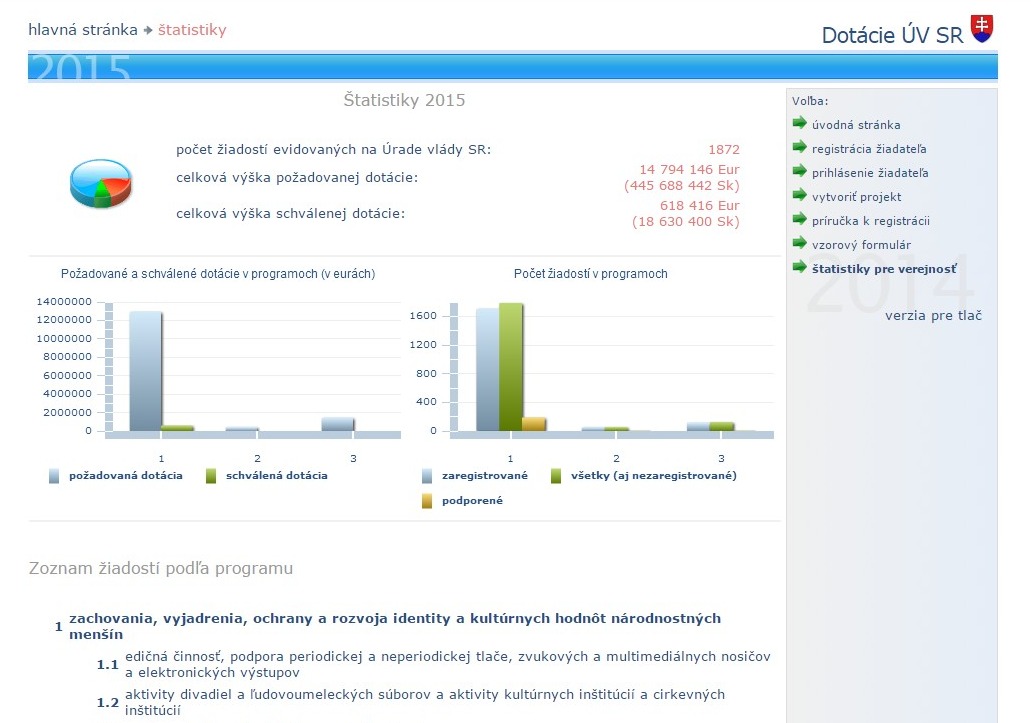
Task: Click green arrow beside vytvoriť projekt
Action: click(x=799, y=196)
